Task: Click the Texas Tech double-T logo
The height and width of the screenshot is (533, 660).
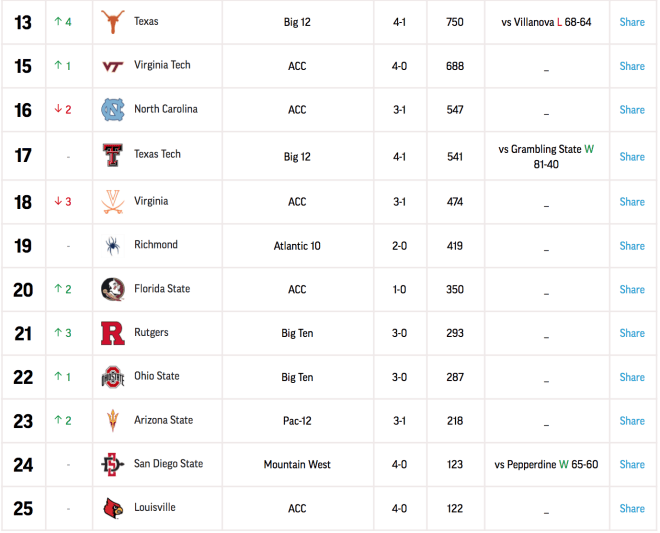Action: 113,155
